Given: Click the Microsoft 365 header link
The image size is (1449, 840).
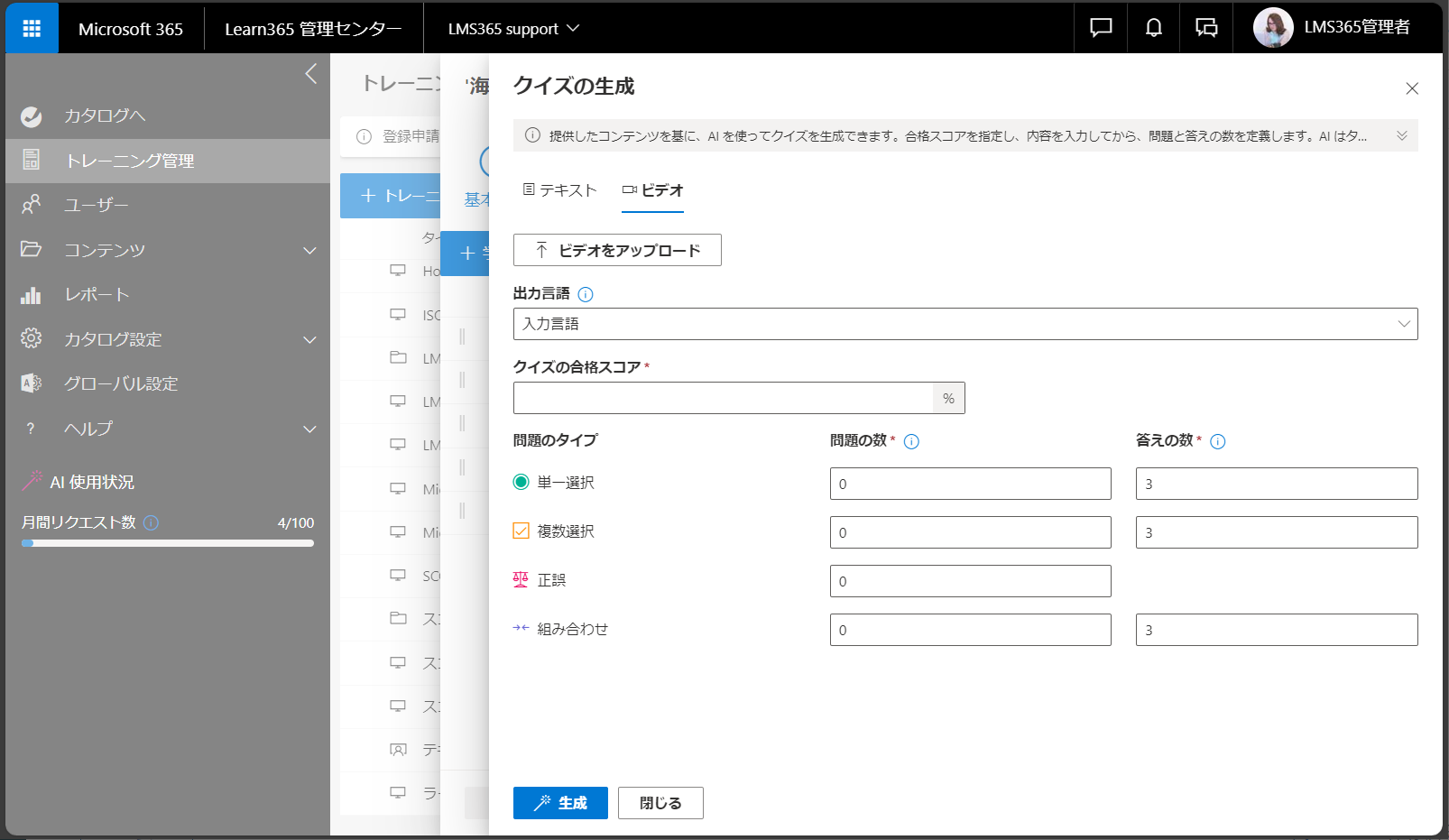Looking at the screenshot, I should (131, 29).
